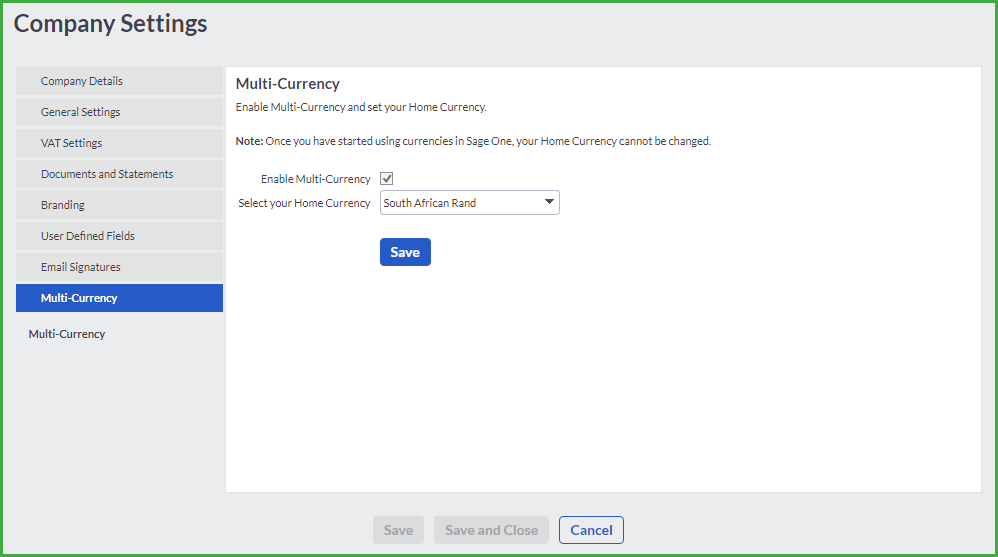This screenshot has width=998, height=557.
Task: Click the Multi-Currency label below sidebar
Action: [x=67, y=334]
